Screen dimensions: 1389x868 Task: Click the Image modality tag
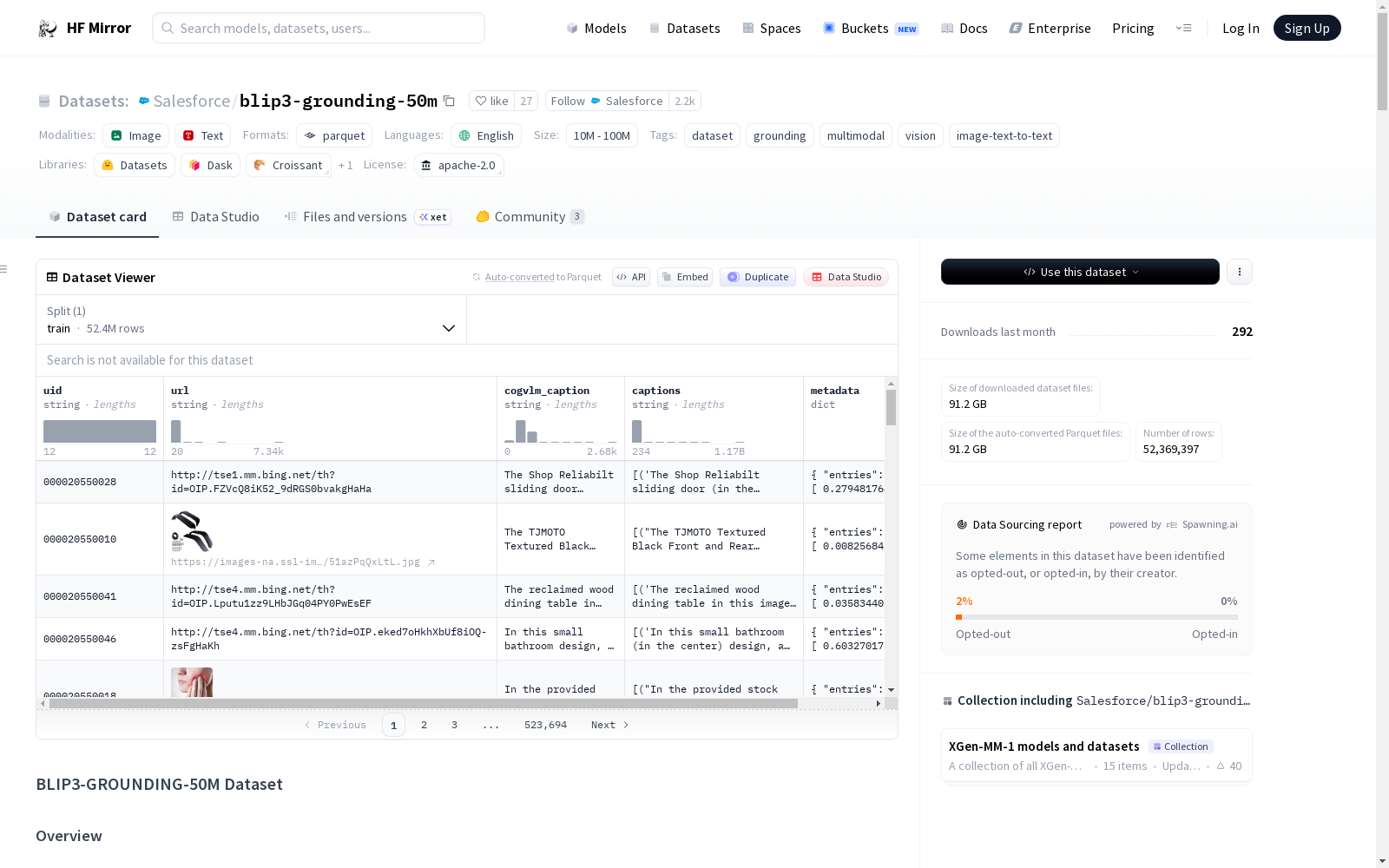[x=135, y=135]
